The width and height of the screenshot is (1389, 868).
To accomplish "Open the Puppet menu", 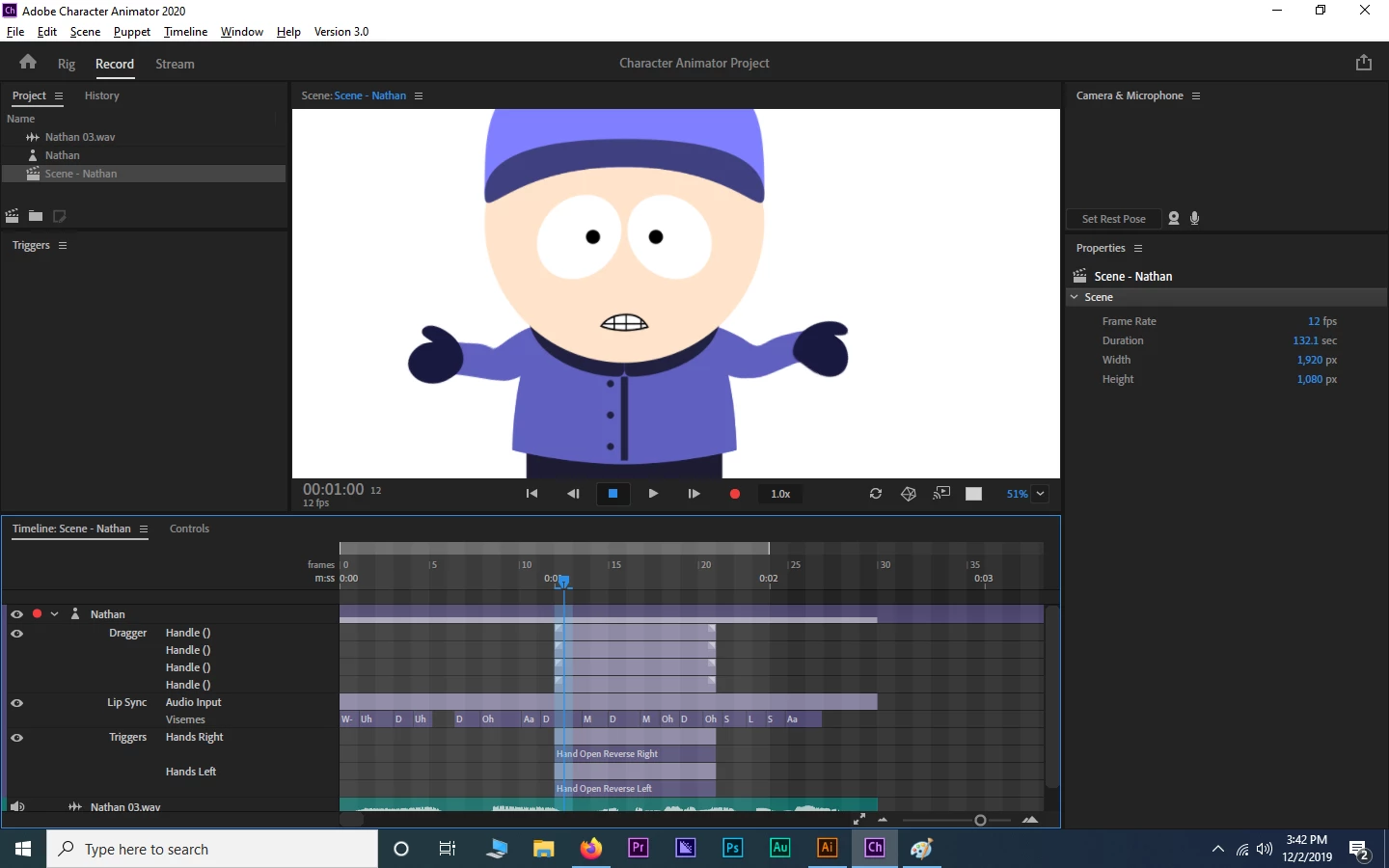I will [x=132, y=32].
